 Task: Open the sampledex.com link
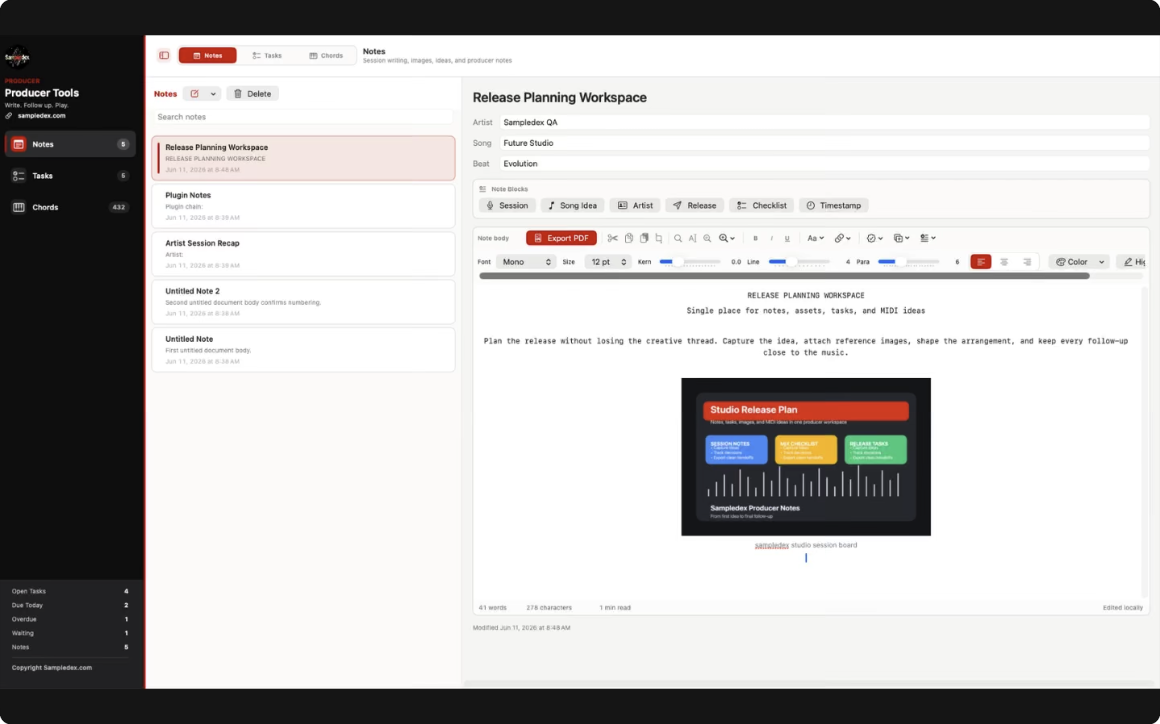(41, 115)
